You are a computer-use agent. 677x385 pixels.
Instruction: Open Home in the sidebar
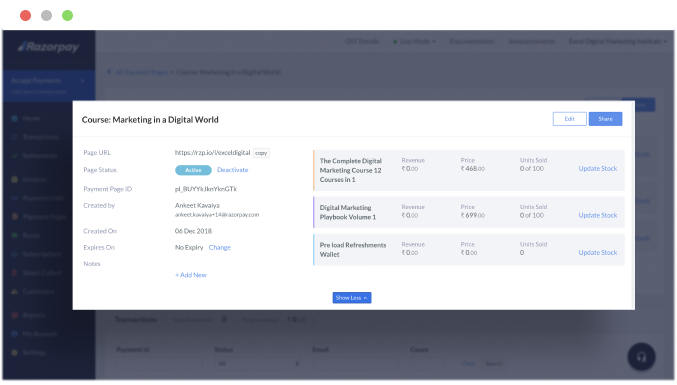(x=31, y=118)
